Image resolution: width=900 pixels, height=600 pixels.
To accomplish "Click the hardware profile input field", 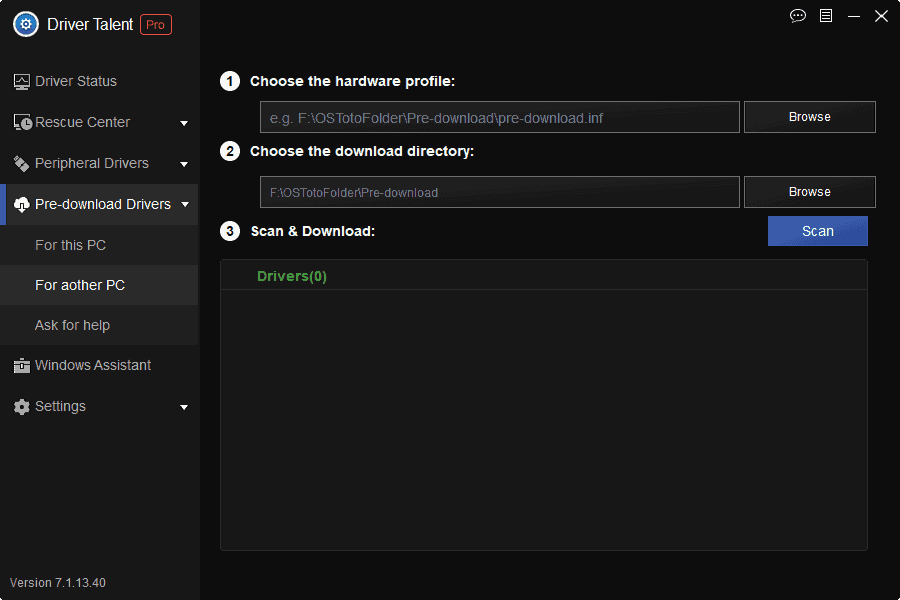I will 499,117.
